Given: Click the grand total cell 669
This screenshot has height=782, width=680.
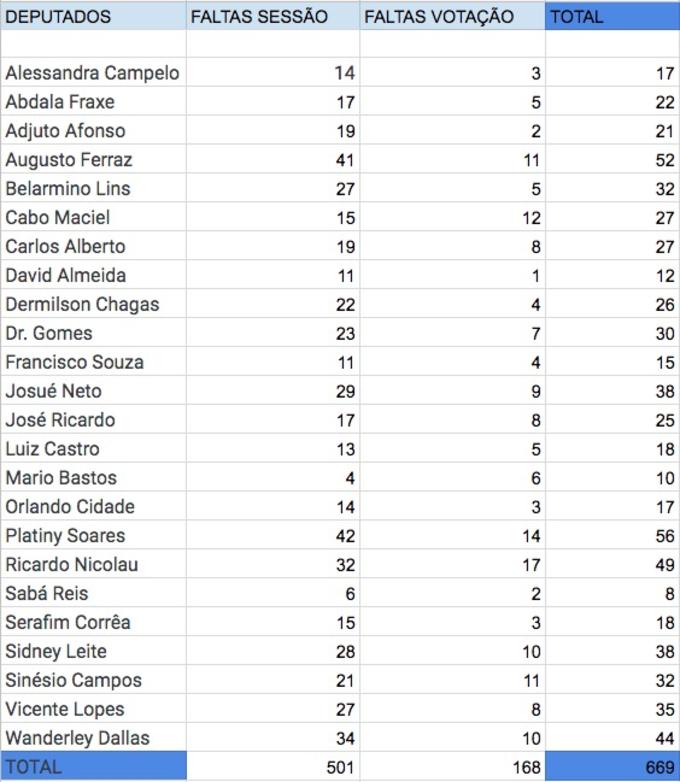Looking at the screenshot, I should pyautogui.click(x=612, y=767).
